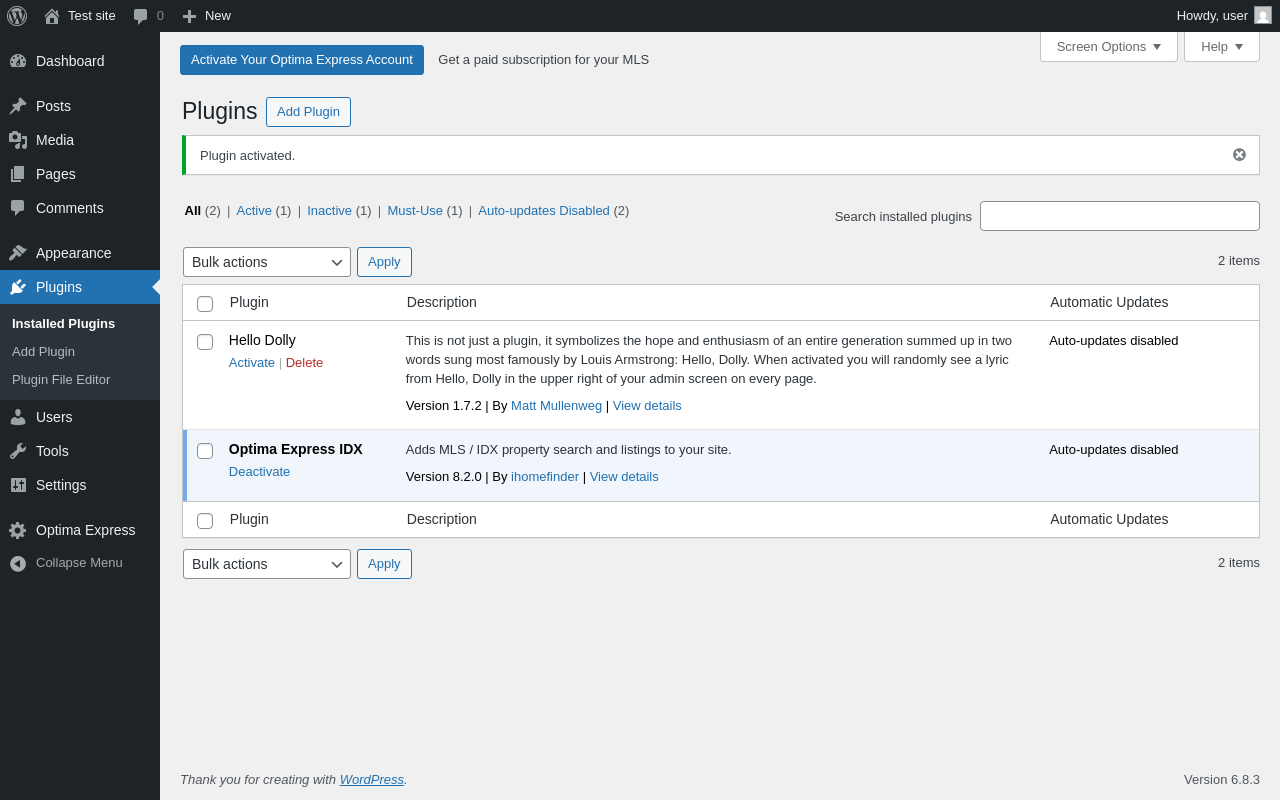Check the Hello Dolly plugin checkbox
This screenshot has height=800, width=1280.
click(x=205, y=342)
